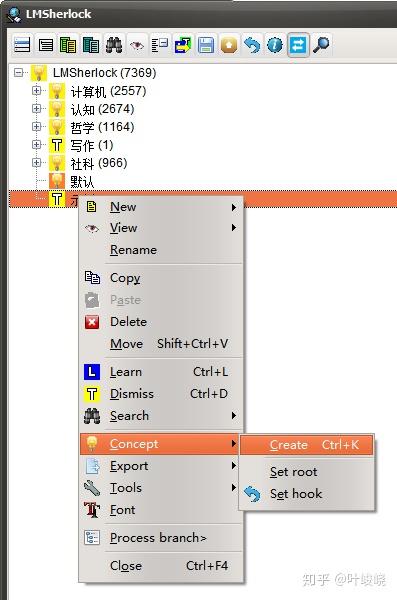
Task: Click the blue undo arrow toolbar icon
Action: point(252,45)
